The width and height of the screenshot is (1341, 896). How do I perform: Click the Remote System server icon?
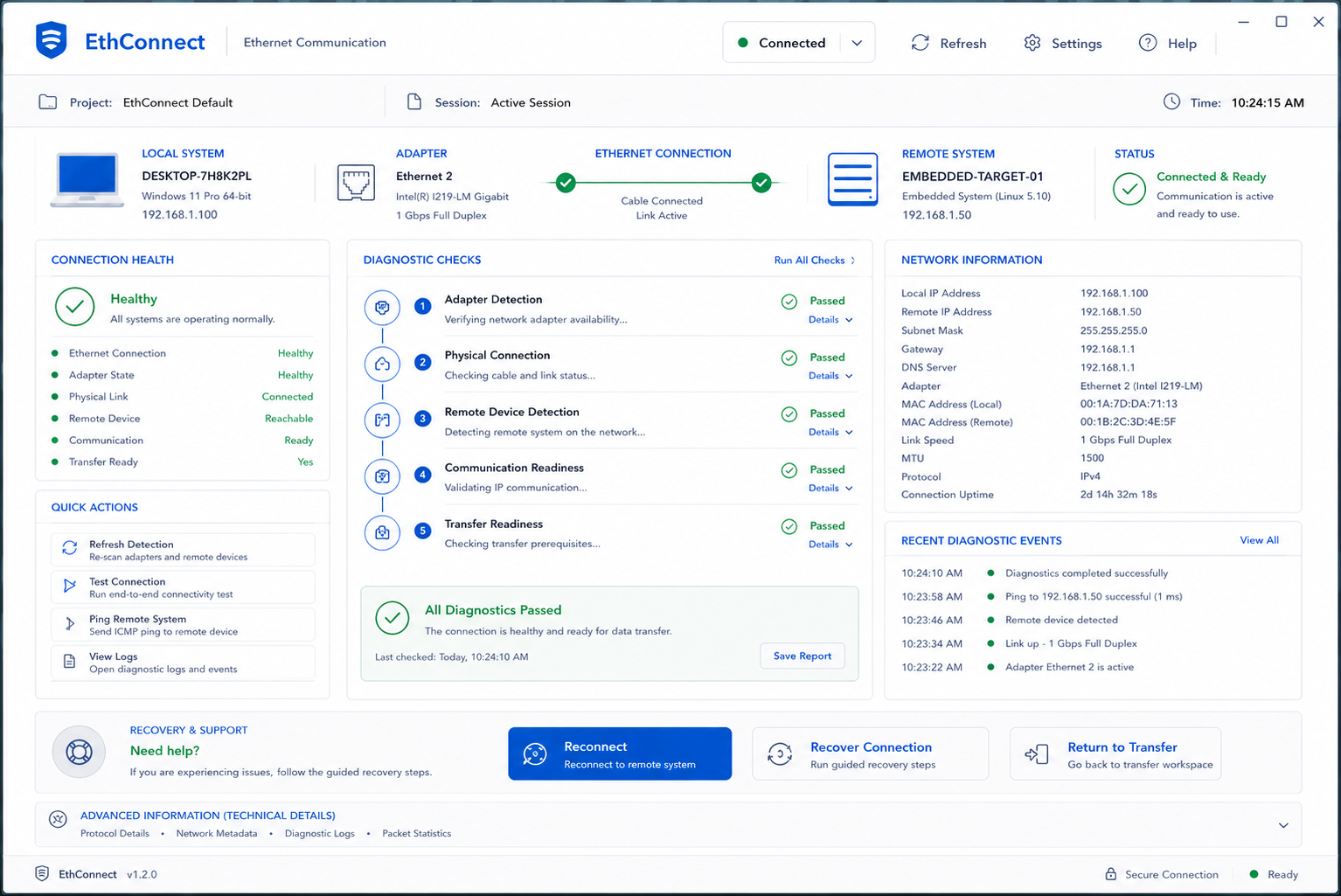[852, 179]
